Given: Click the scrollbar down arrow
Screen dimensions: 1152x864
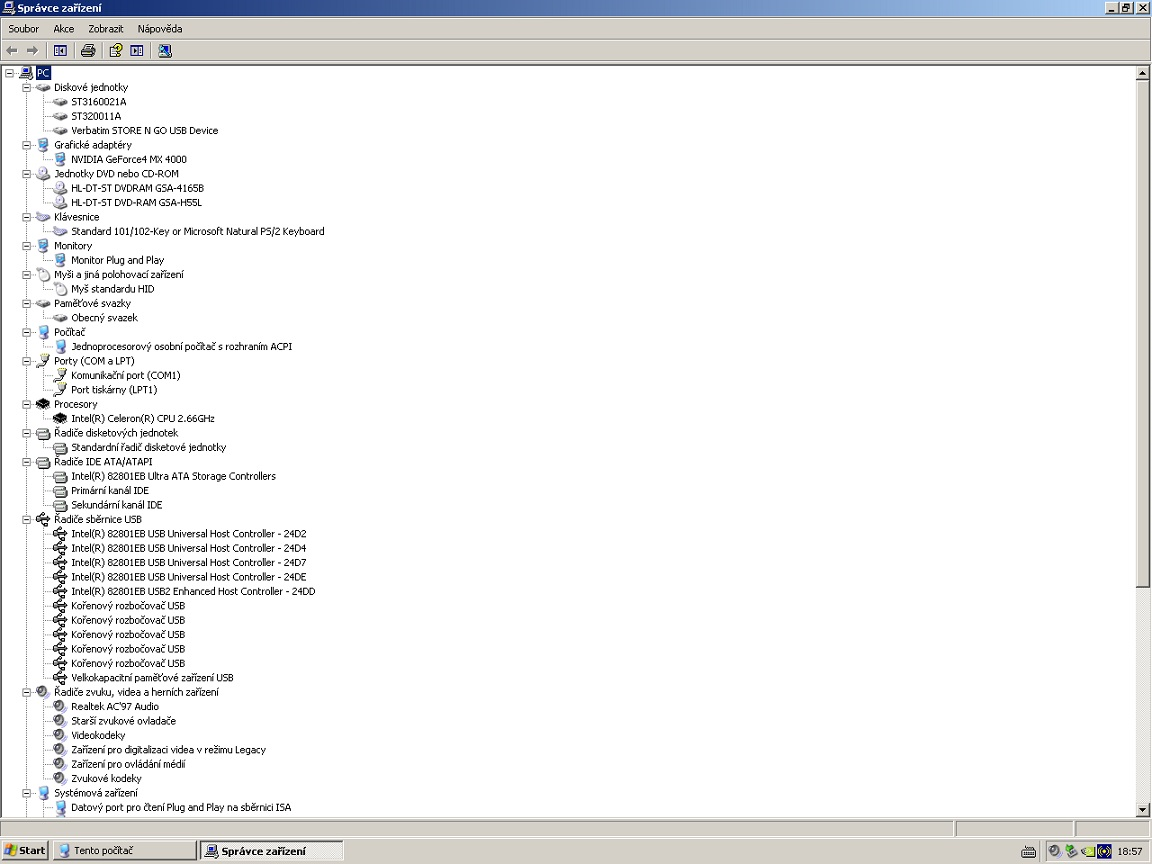Looking at the screenshot, I should pyautogui.click(x=1142, y=810).
